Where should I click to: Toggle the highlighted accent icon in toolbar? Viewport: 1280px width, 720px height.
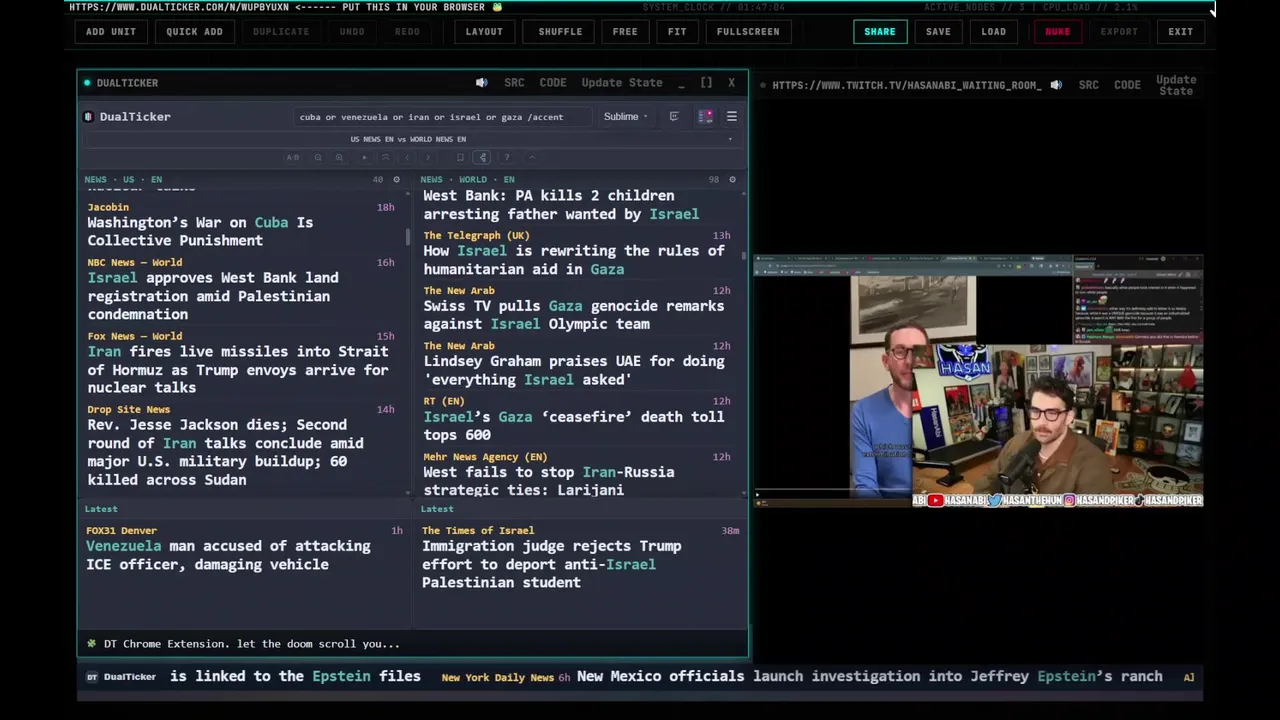coord(482,157)
